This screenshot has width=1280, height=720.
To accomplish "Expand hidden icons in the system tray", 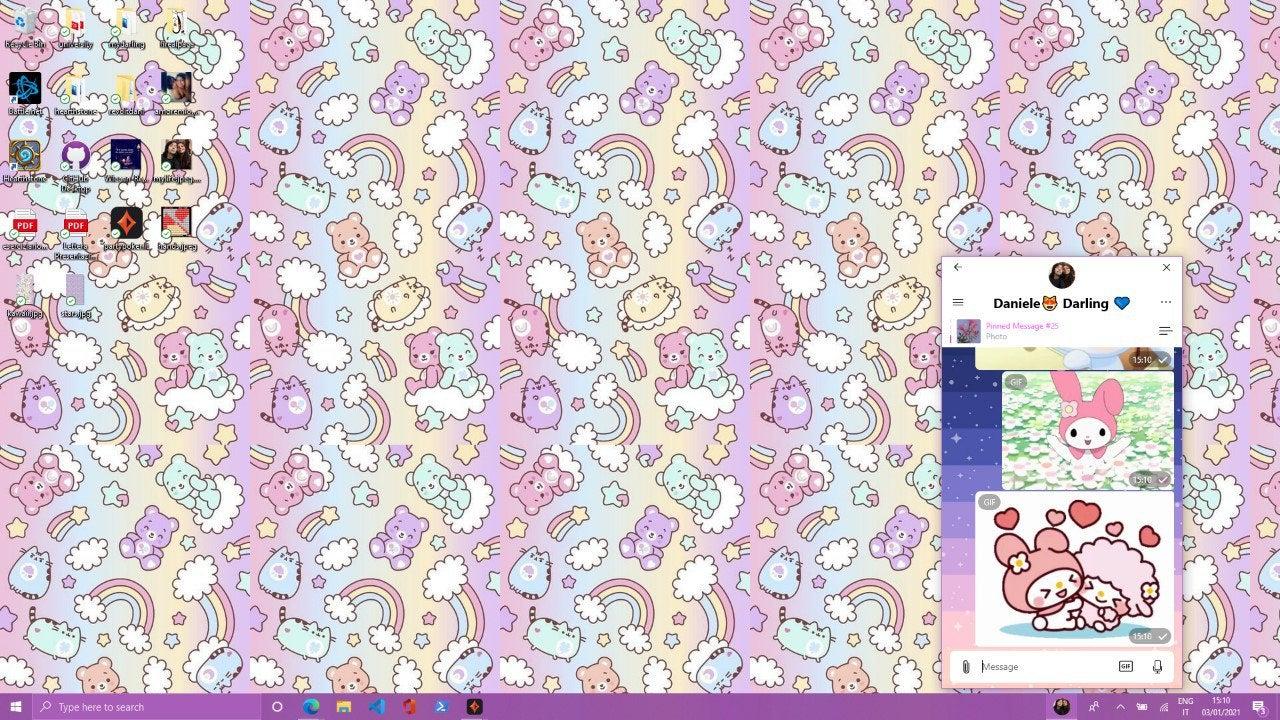I will (1120, 707).
